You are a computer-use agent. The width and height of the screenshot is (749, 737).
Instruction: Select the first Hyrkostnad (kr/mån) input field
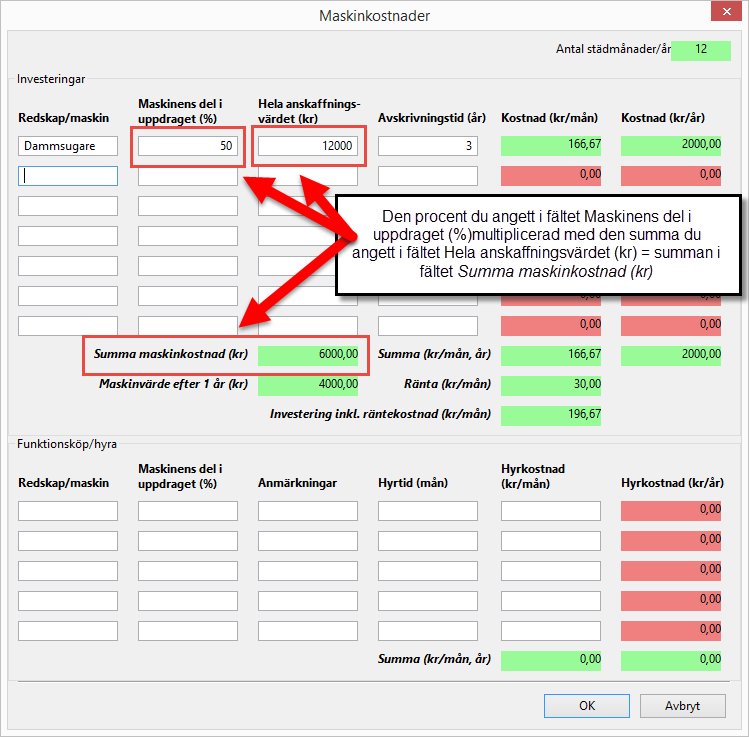(x=551, y=511)
